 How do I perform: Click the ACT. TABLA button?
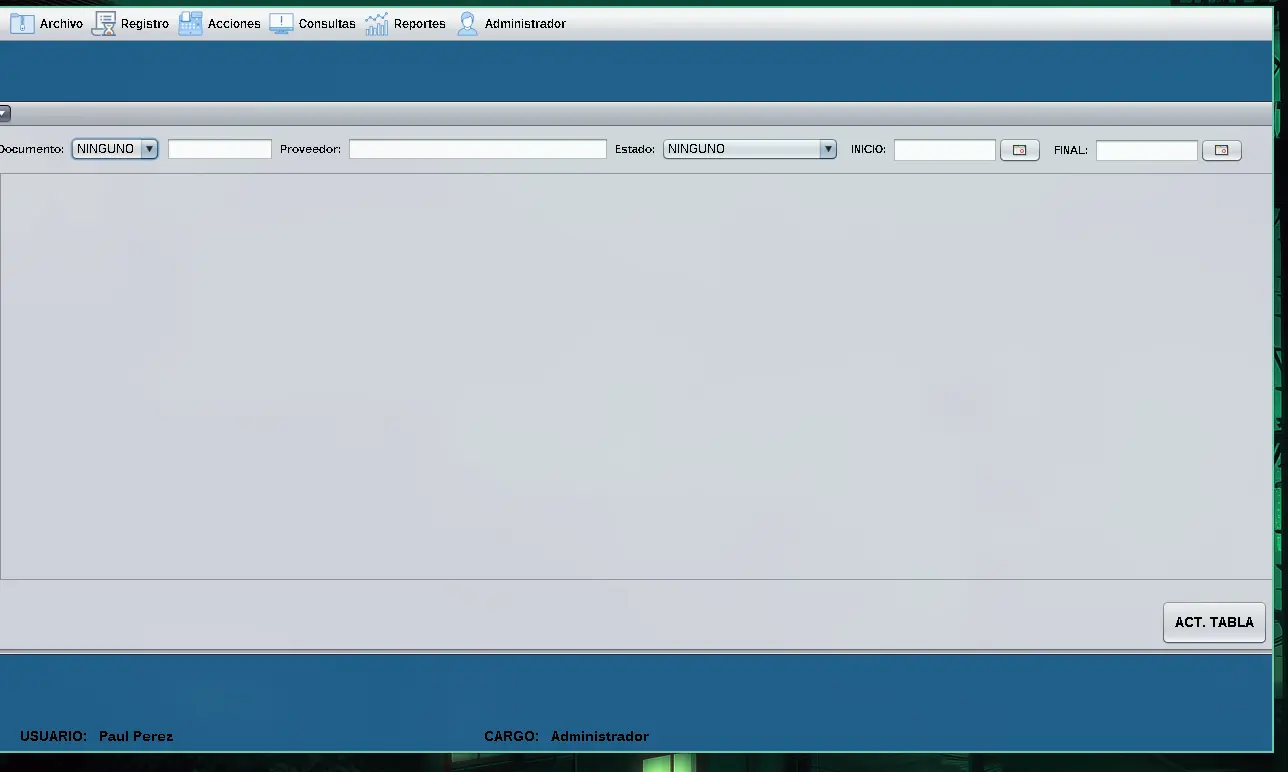point(1214,622)
